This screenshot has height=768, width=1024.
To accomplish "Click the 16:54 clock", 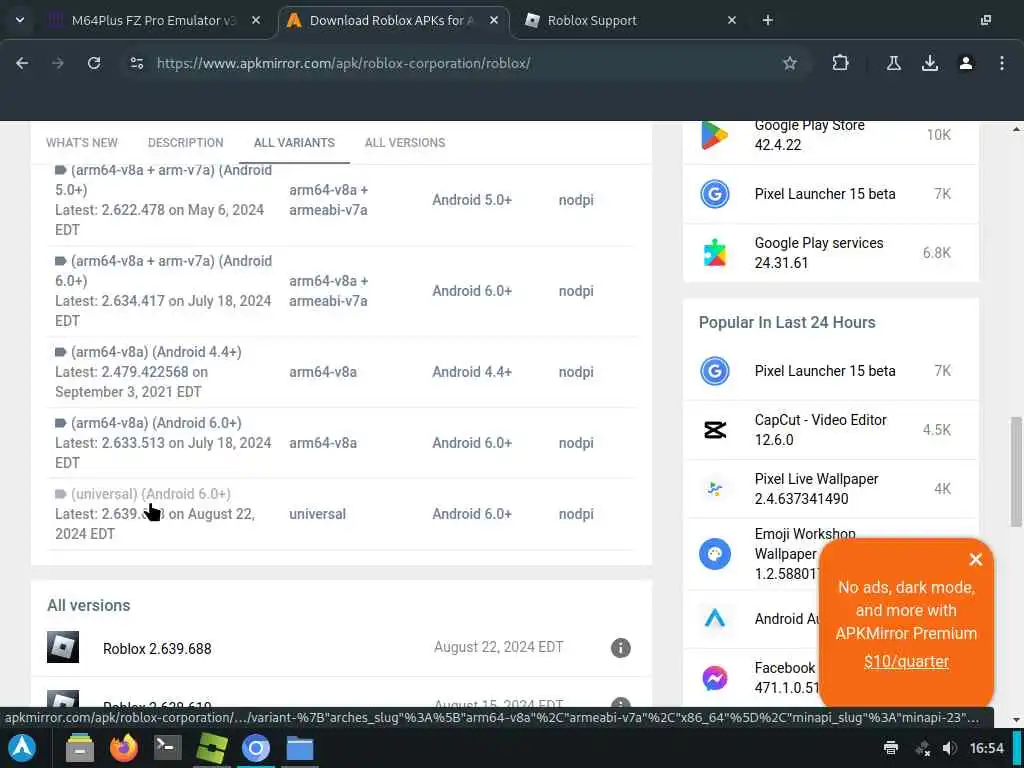I will [x=986, y=748].
